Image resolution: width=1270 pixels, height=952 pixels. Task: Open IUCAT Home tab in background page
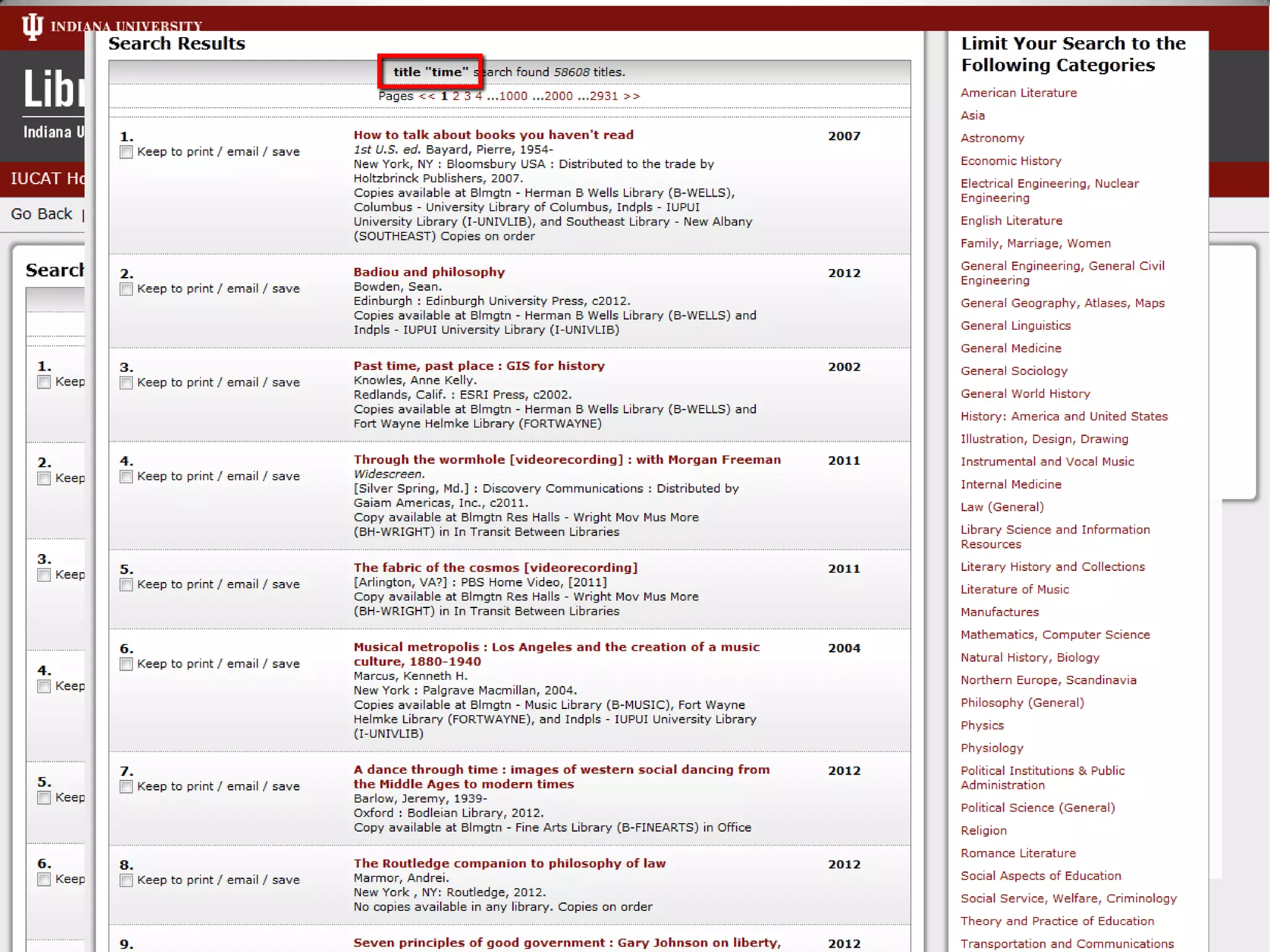click(47, 178)
